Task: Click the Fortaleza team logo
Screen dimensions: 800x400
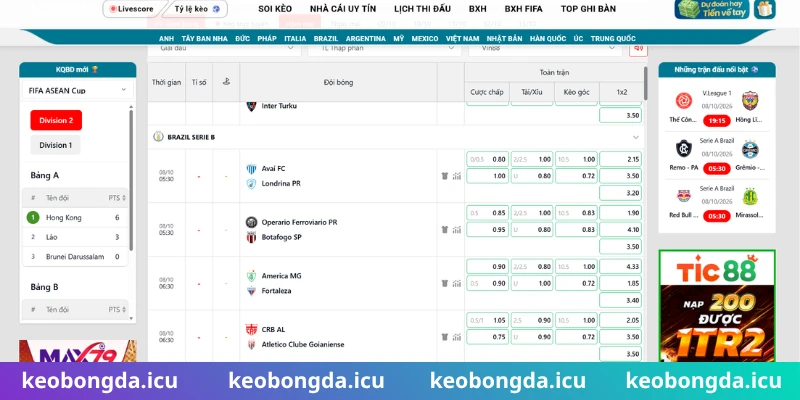Action: [251, 291]
